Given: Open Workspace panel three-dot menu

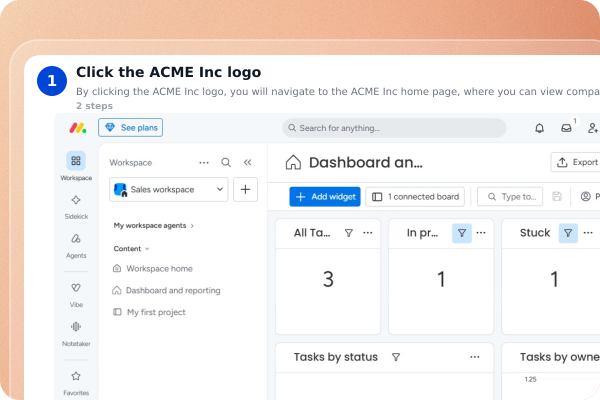Looking at the screenshot, I should (x=204, y=163).
